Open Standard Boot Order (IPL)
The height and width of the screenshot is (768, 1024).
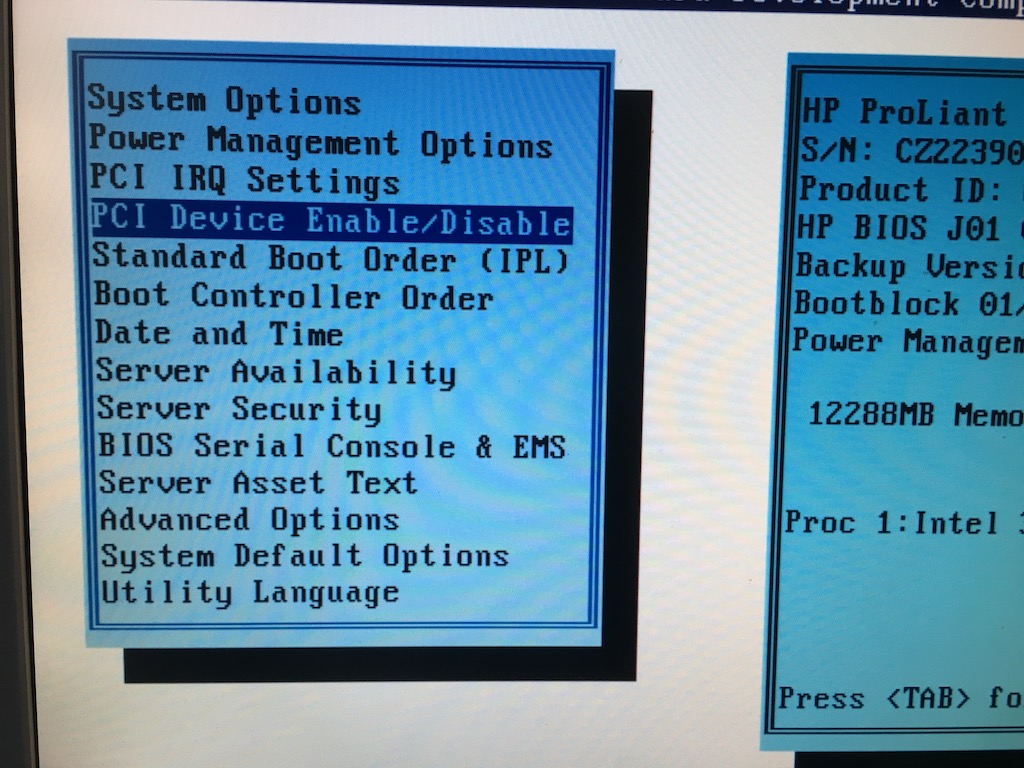coord(330,258)
